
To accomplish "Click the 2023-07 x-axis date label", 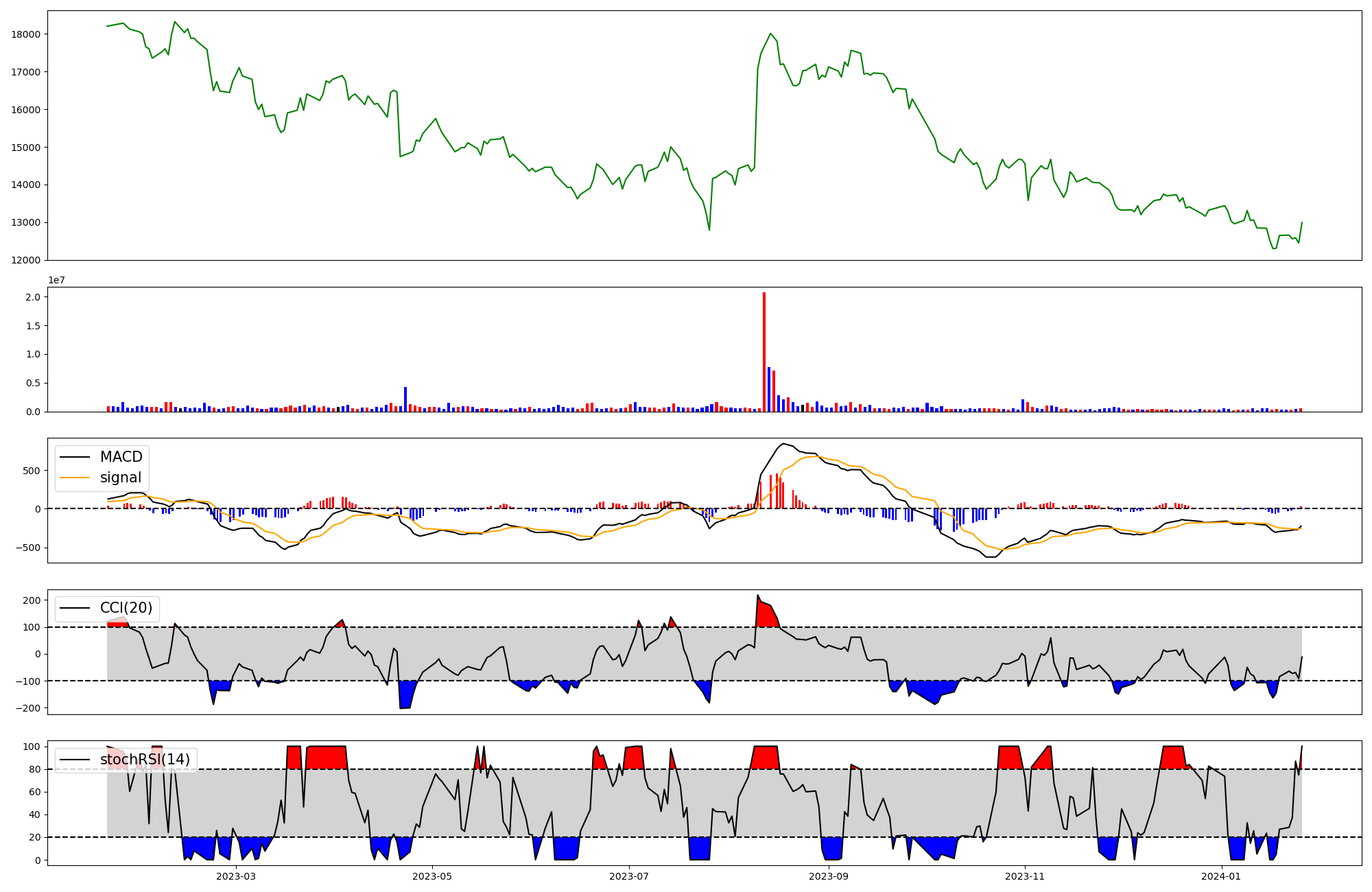I will coord(629,876).
